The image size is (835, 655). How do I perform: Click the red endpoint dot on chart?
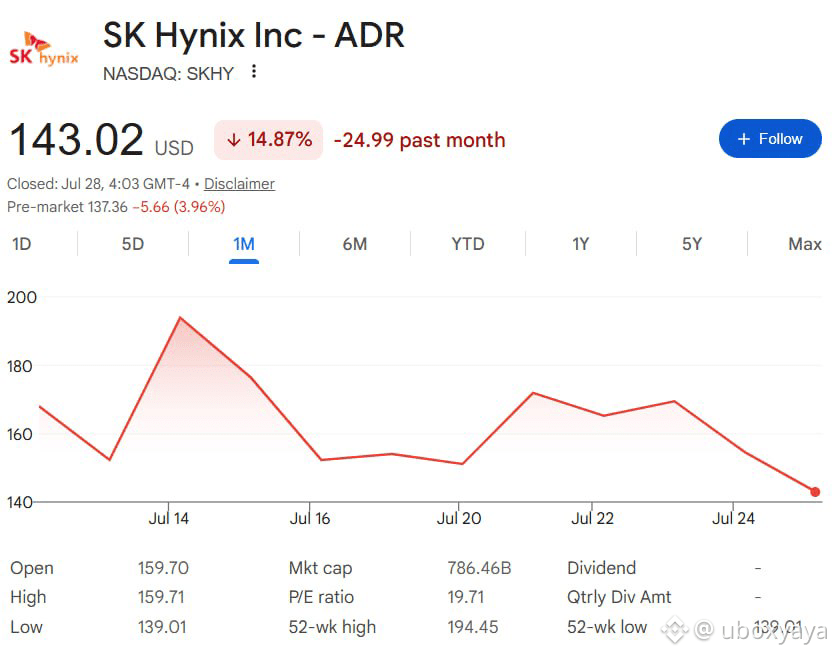tap(815, 492)
